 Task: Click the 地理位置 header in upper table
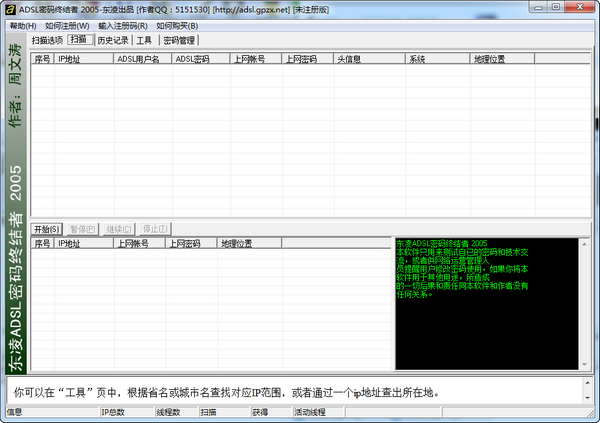tap(502, 59)
